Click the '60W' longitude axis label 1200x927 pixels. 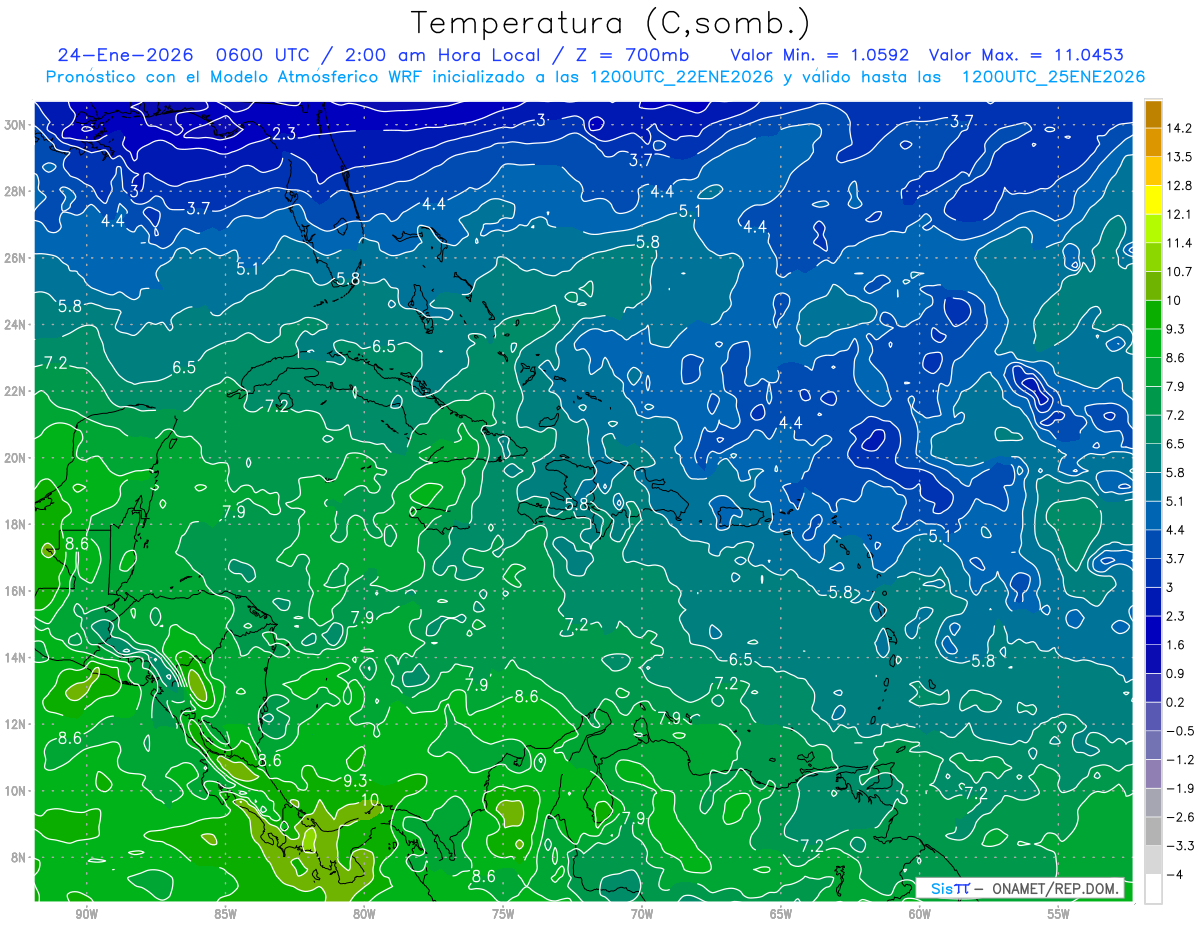tap(920, 914)
